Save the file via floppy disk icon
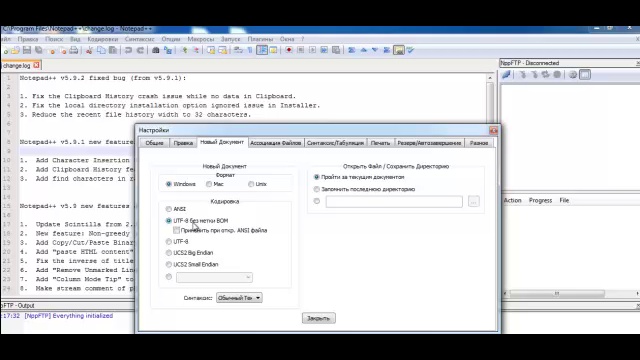The image size is (640, 360). (27, 50)
